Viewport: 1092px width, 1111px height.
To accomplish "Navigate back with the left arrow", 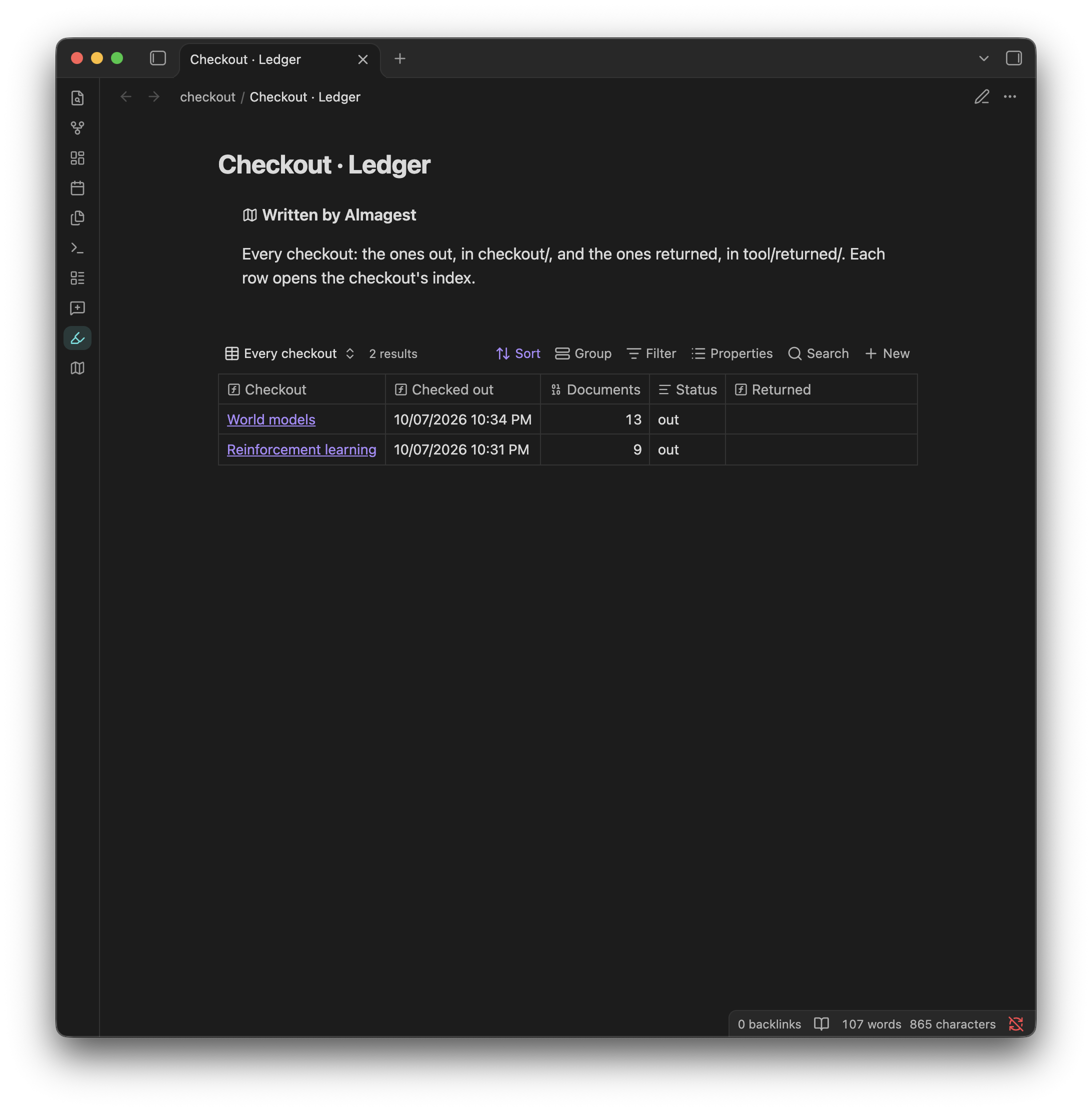I will tap(126, 97).
